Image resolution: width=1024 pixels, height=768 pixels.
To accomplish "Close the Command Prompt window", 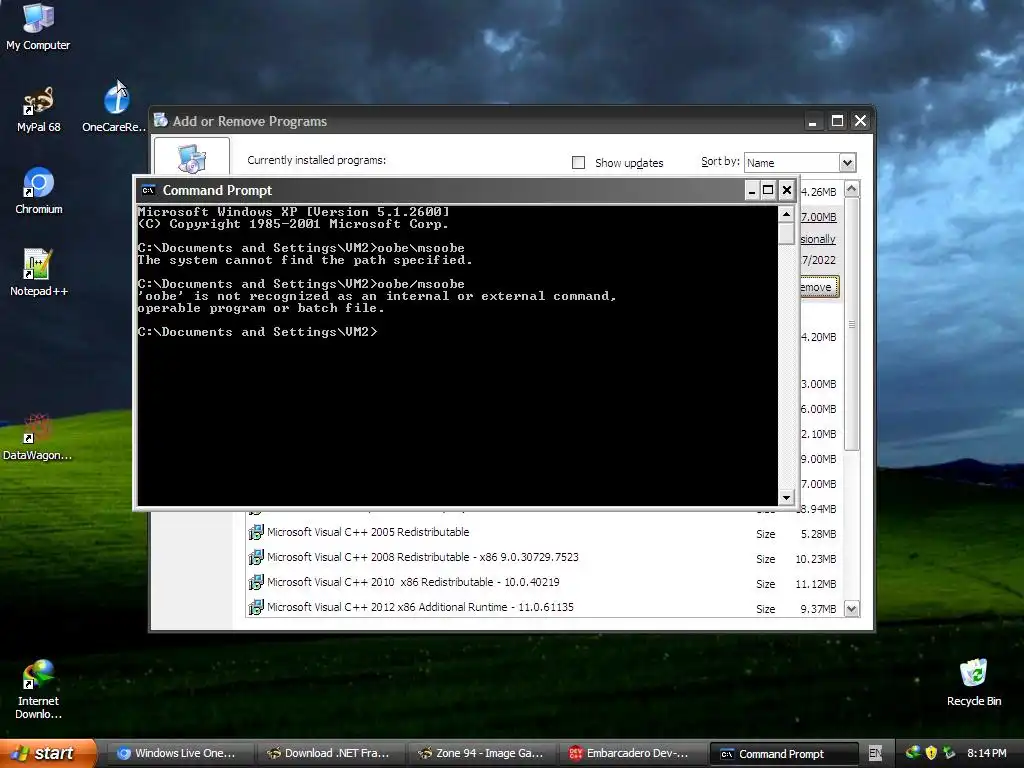I will click(787, 190).
